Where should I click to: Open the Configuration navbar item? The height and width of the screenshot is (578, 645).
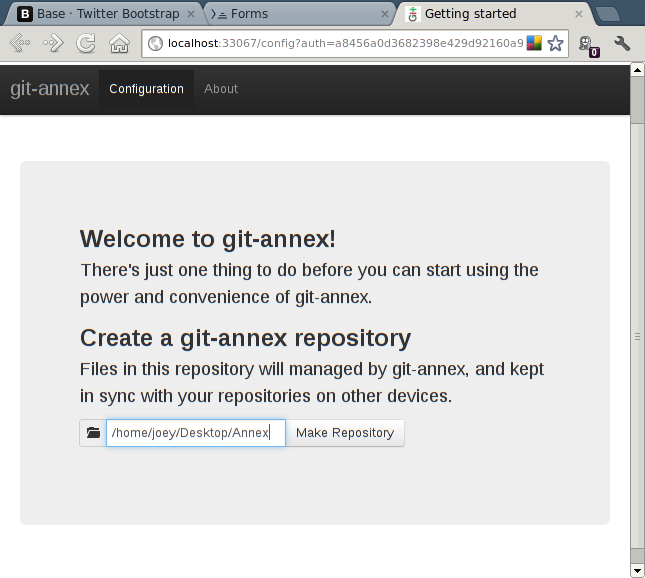pyautogui.click(x=146, y=89)
